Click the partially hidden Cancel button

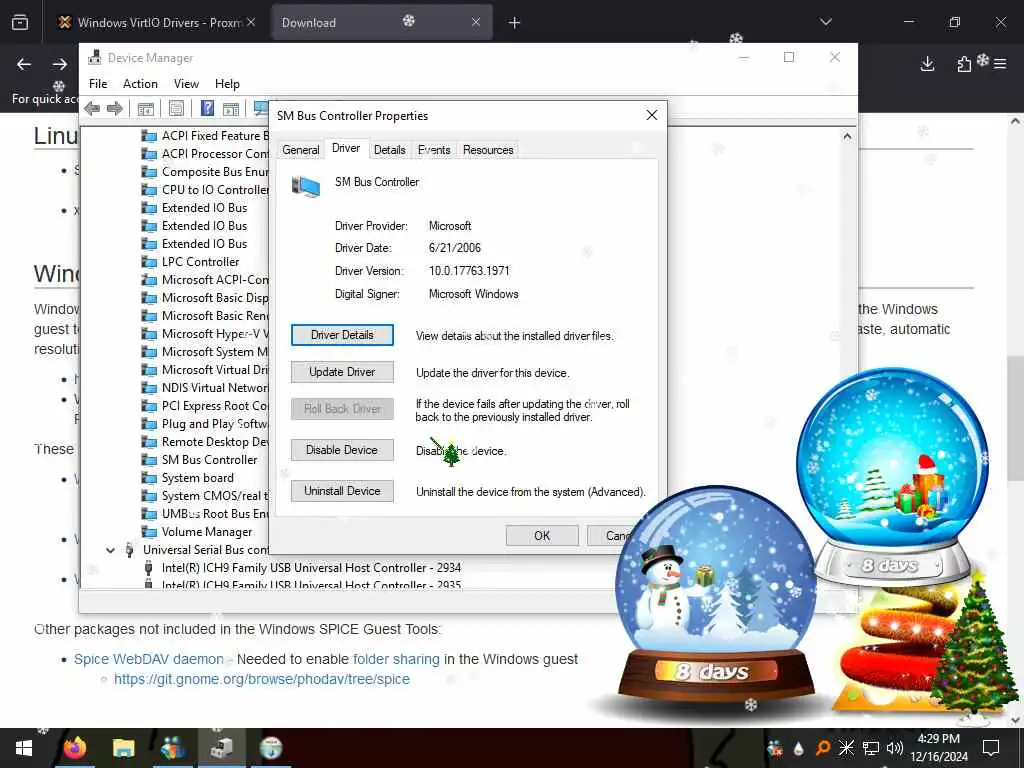pyautogui.click(x=609, y=536)
